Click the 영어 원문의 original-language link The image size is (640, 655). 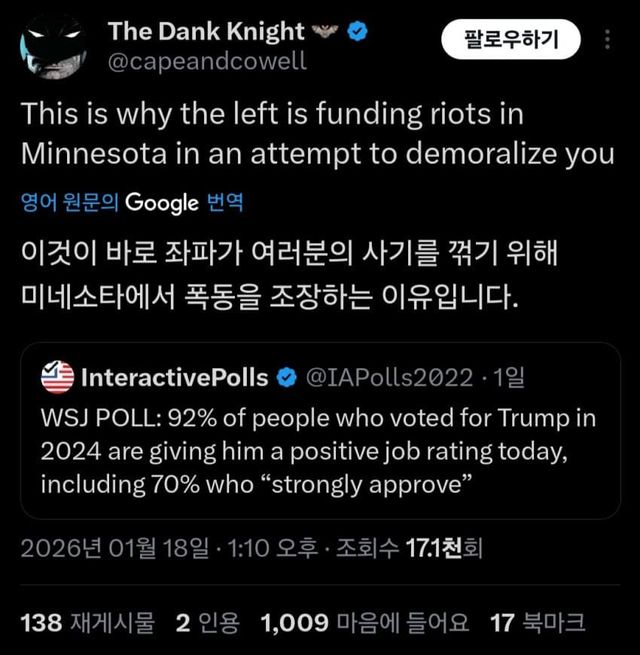tap(70, 203)
